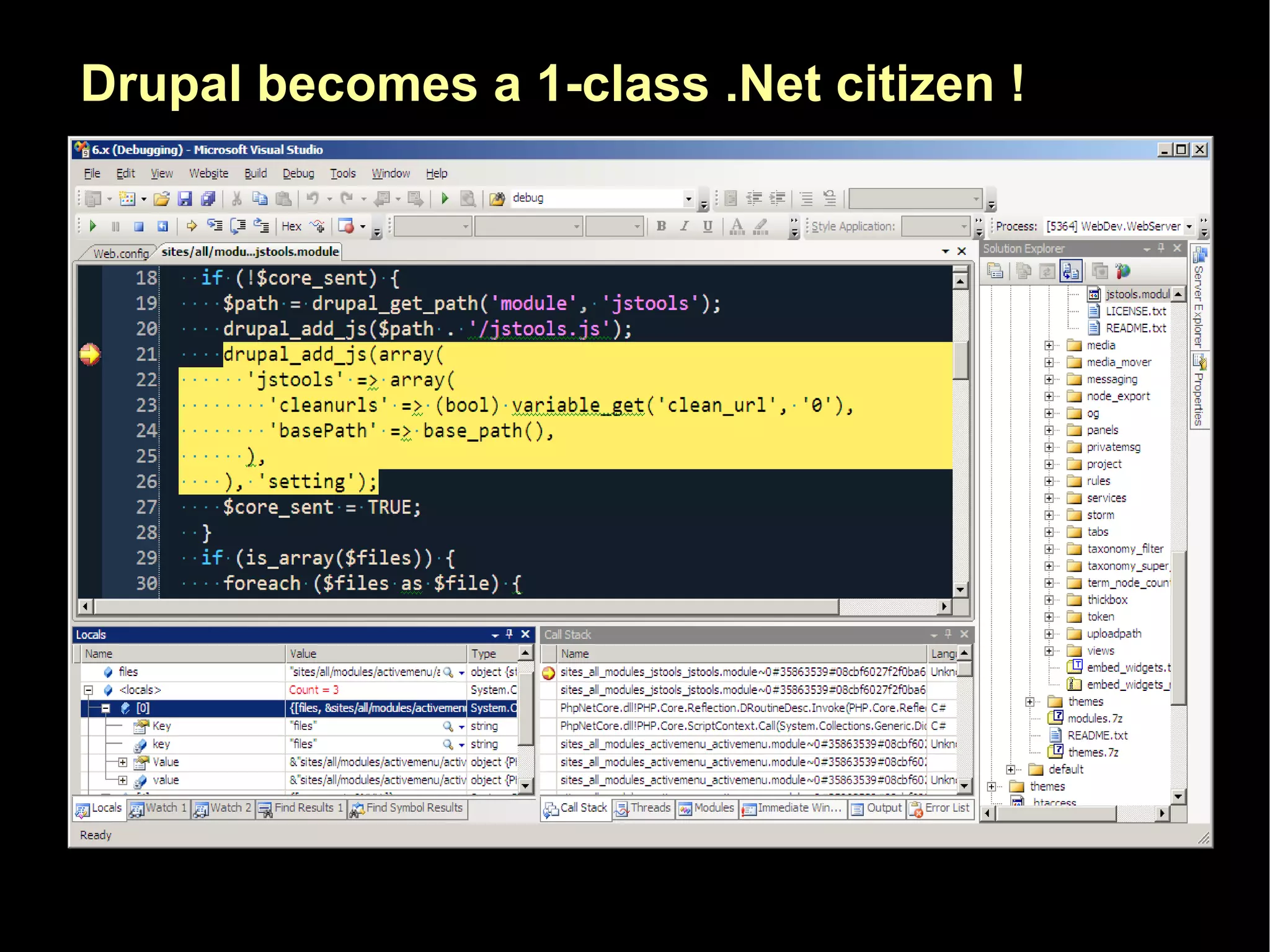Expand the services folder node
The width and height of the screenshot is (1270, 952).
1049,498
